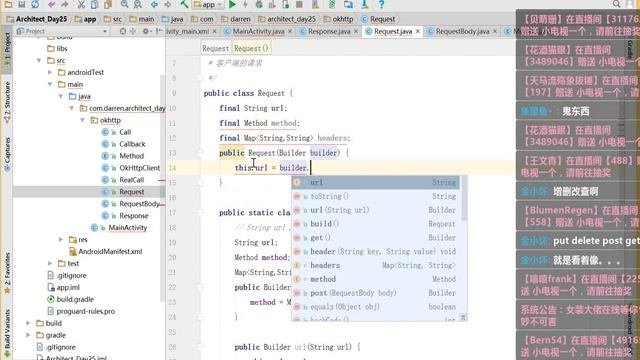Click the Redo arrow icon

tap(64, 4)
